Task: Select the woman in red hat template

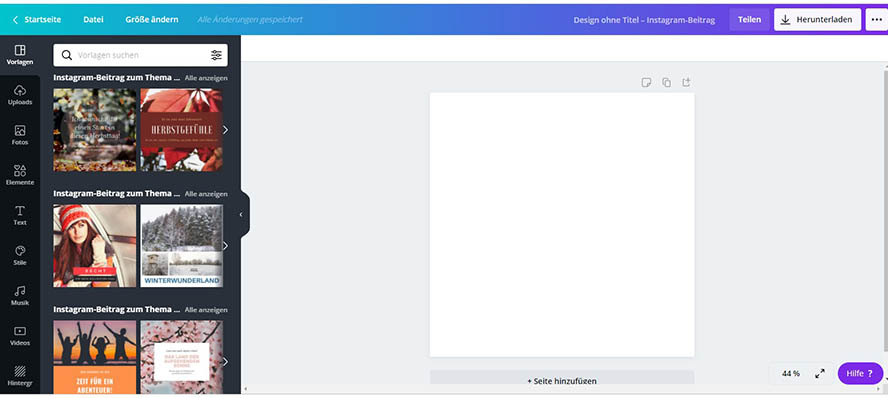Action: [x=95, y=246]
